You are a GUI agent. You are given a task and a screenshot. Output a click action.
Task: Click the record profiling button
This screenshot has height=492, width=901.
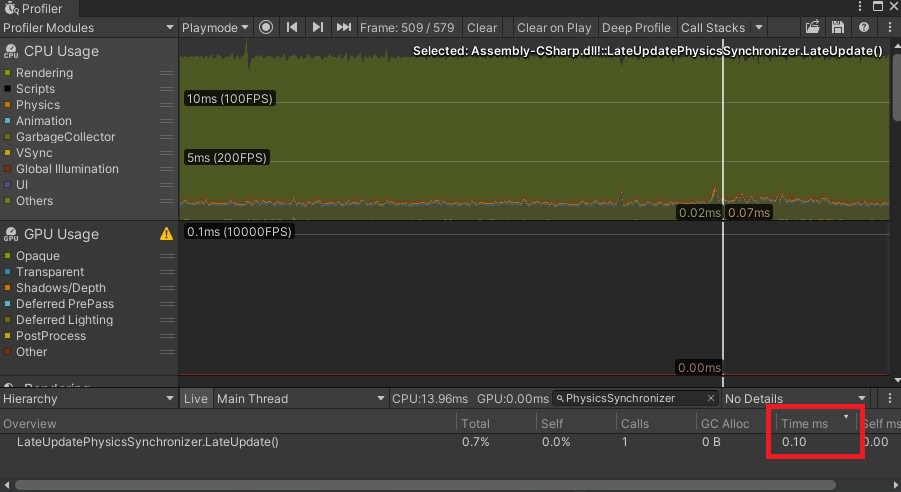point(265,27)
